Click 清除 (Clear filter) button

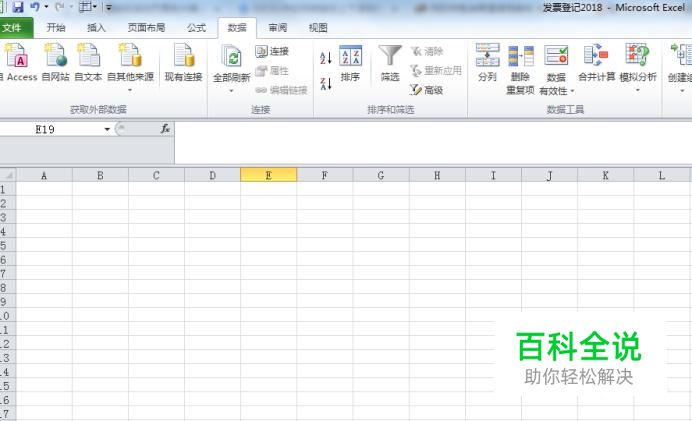tap(427, 51)
